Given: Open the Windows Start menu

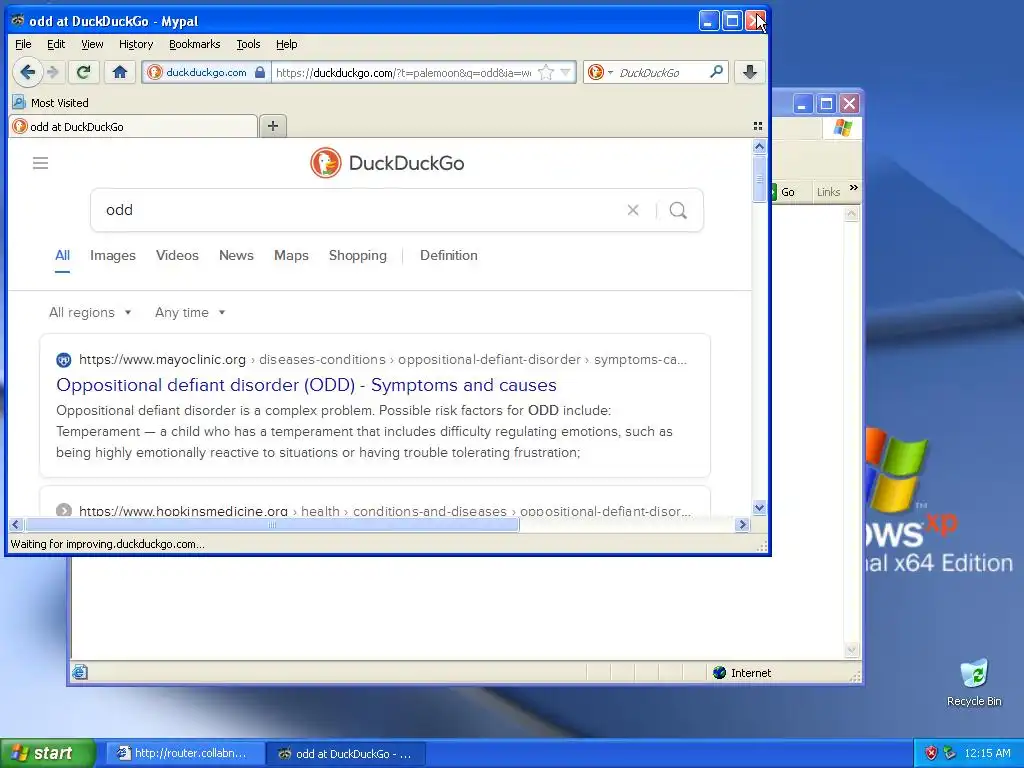Looking at the screenshot, I should click(x=48, y=753).
